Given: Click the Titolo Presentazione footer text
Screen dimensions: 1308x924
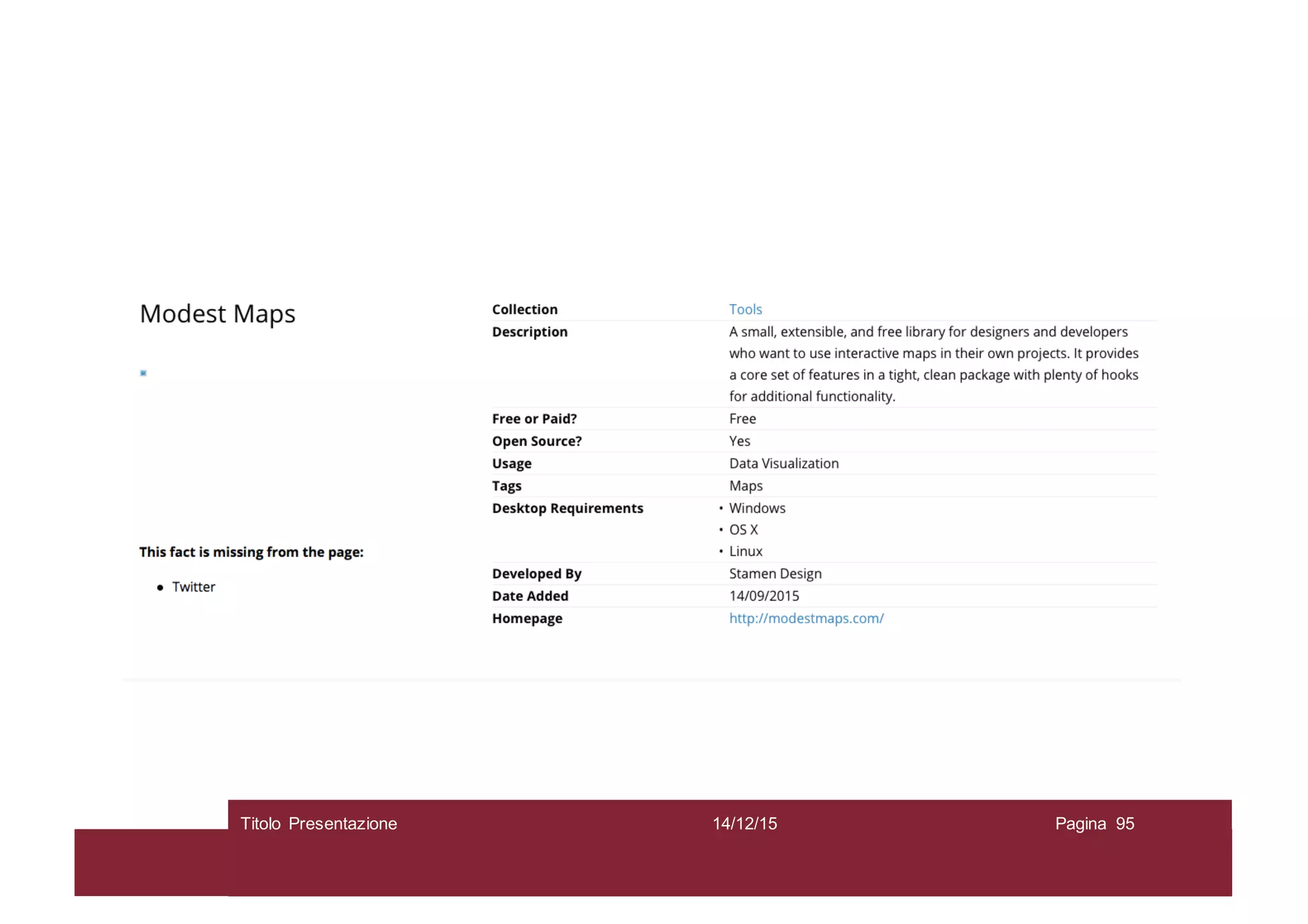Looking at the screenshot, I should [x=318, y=824].
